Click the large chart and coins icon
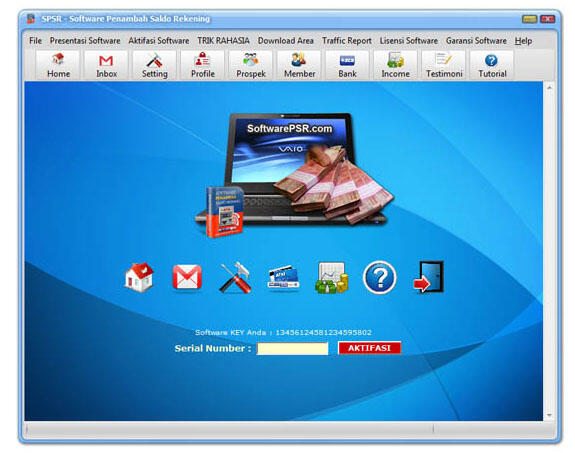 pyautogui.click(x=332, y=278)
